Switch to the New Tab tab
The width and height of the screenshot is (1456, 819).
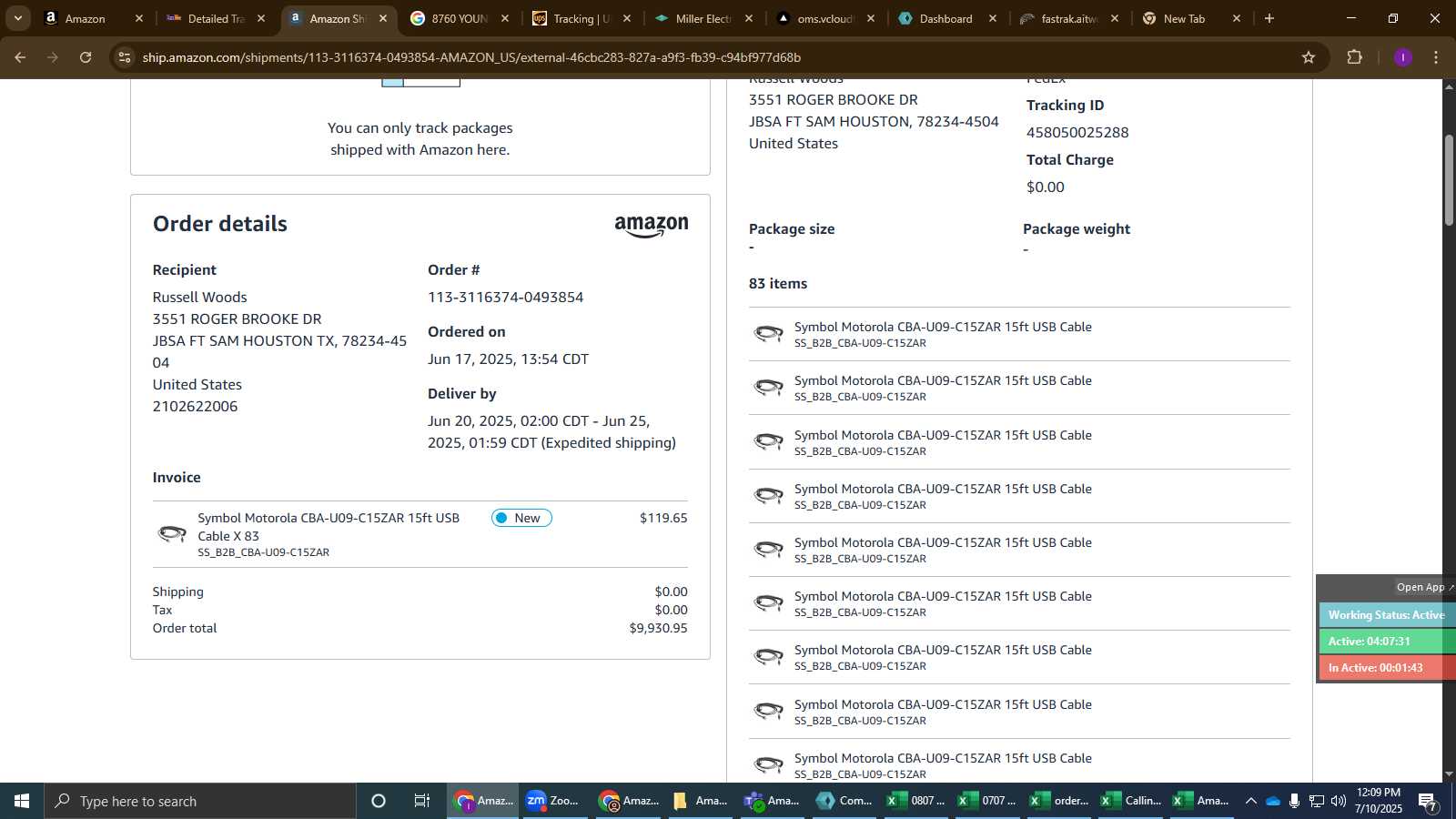(1191, 18)
